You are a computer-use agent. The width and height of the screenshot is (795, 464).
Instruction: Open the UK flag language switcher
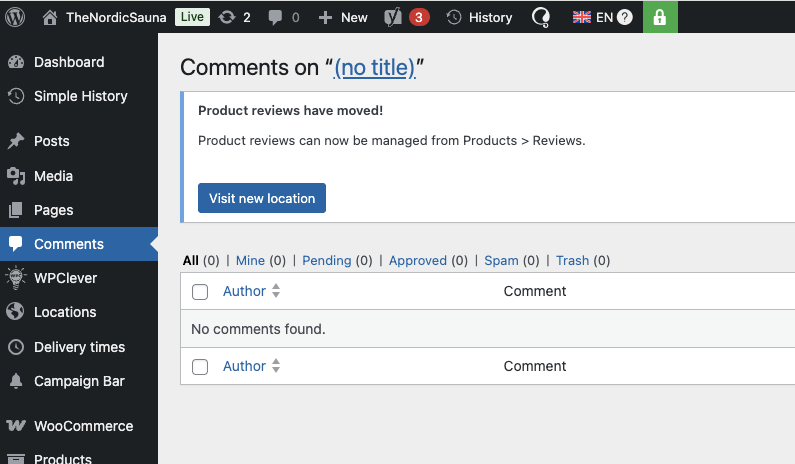[x=582, y=18]
